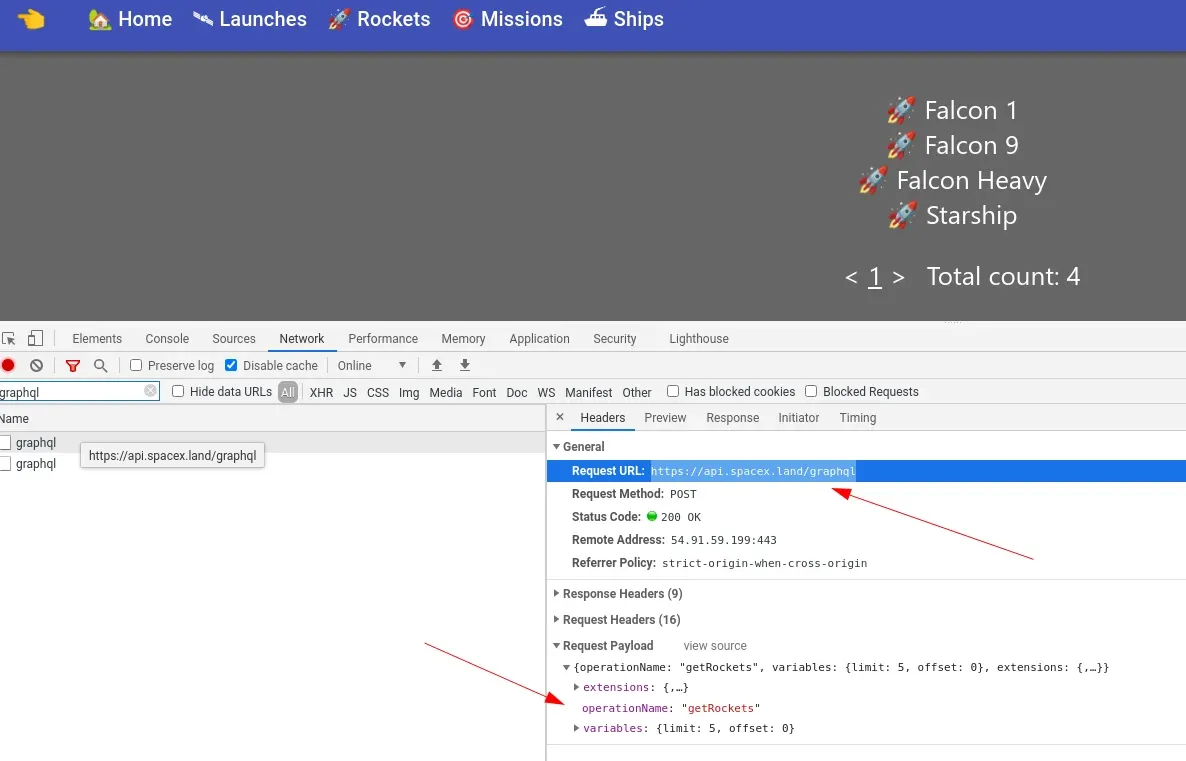The width and height of the screenshot is (1186, 761).
Task: Switch to the Console panel
Action: [x=166, y=338]
